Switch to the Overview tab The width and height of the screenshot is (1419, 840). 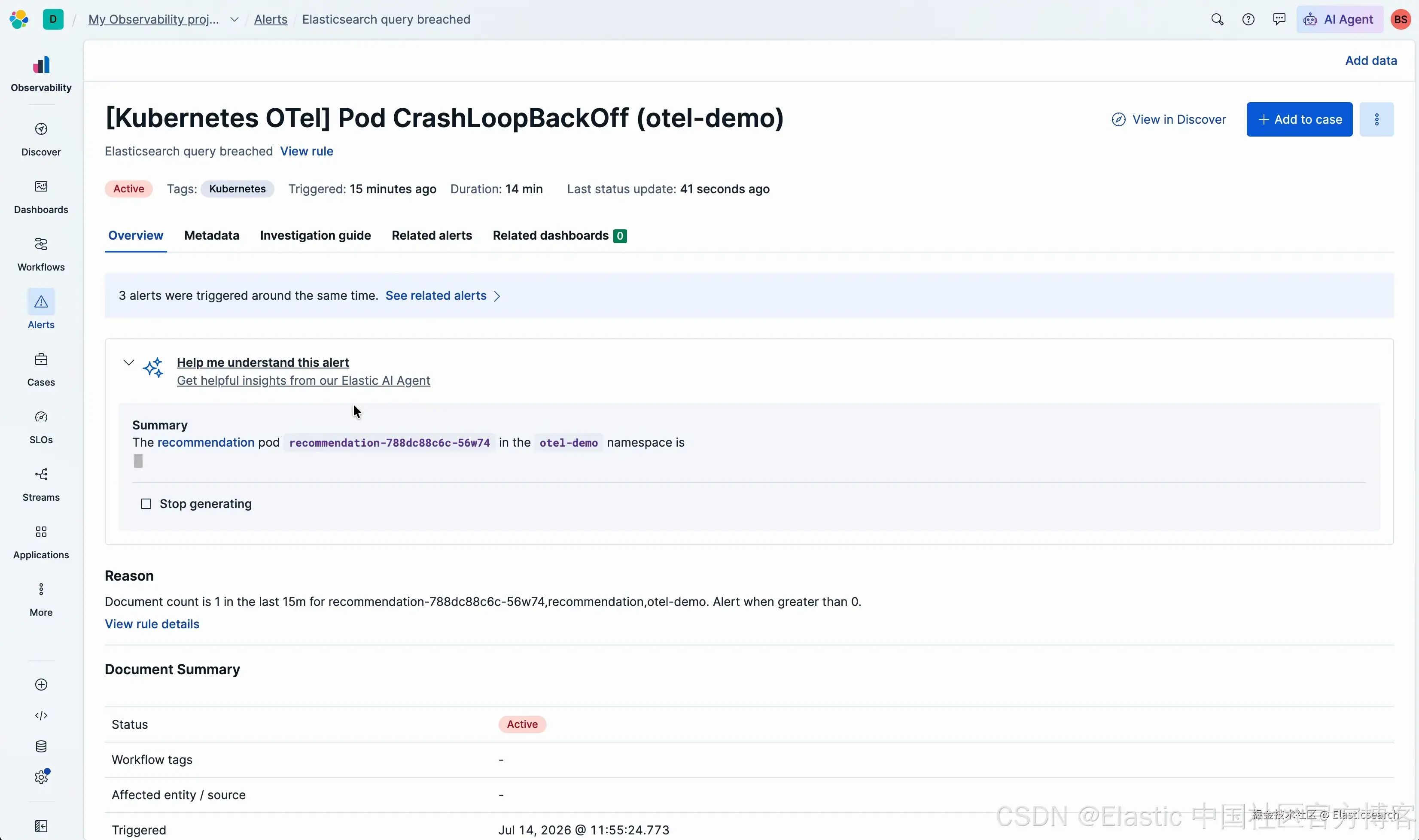(136, 235)
